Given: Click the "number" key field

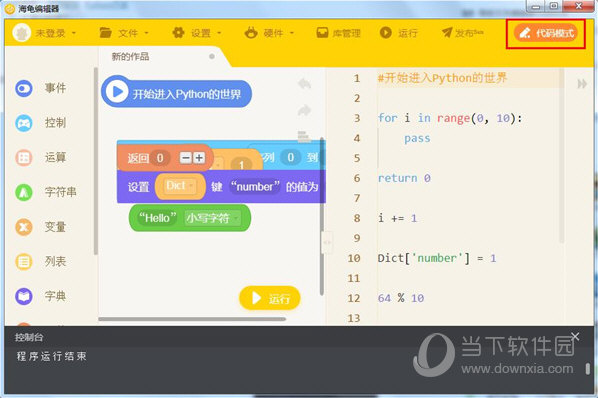Looking at the screenshot, I should tap(255, 186).
